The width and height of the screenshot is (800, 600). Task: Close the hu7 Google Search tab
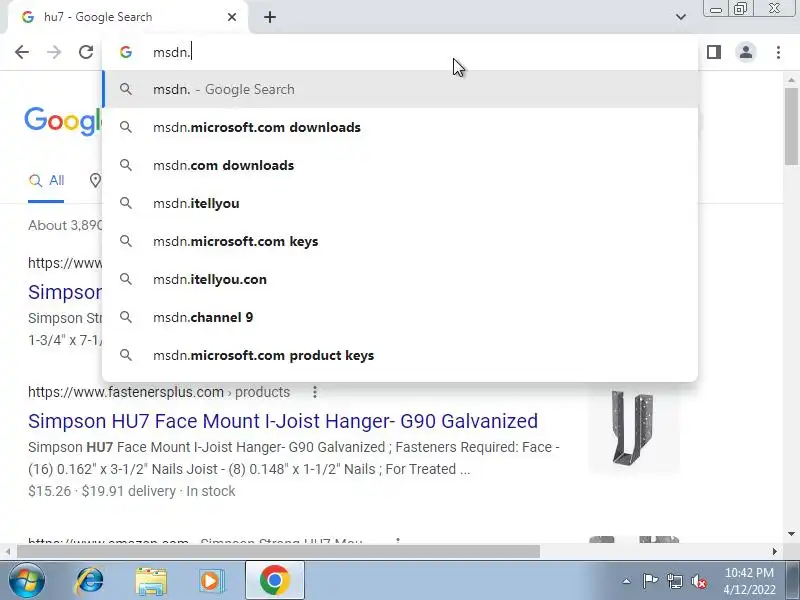click(x=232, y=17)
